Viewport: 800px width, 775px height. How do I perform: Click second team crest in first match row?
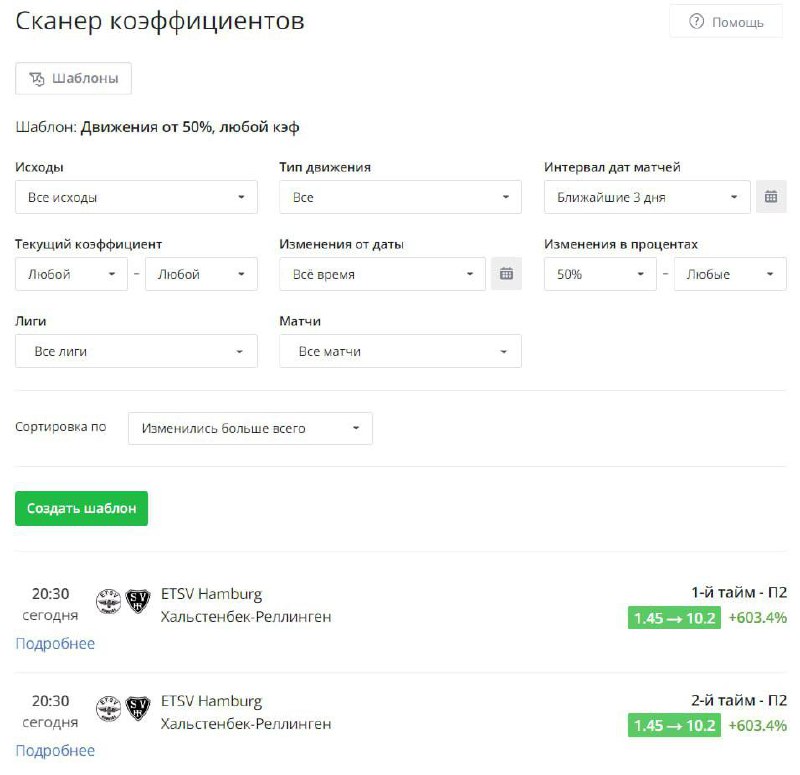pos(137,601)
